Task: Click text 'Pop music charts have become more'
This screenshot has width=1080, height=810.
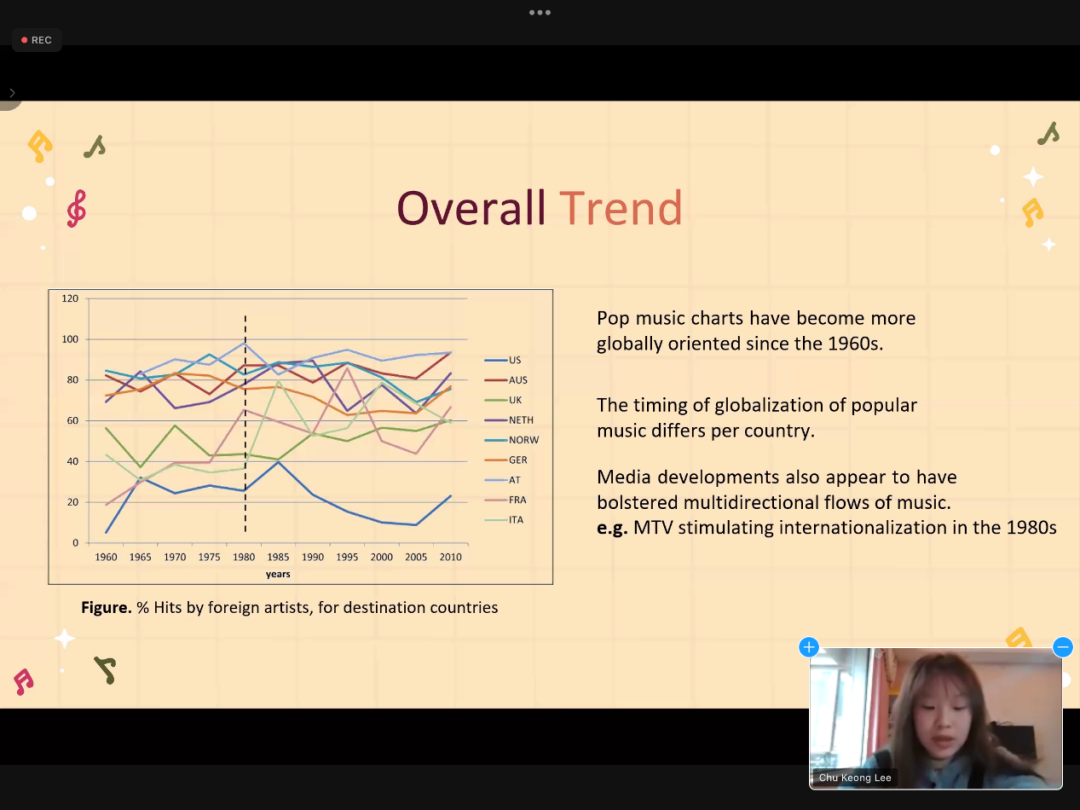Action: 756,318
